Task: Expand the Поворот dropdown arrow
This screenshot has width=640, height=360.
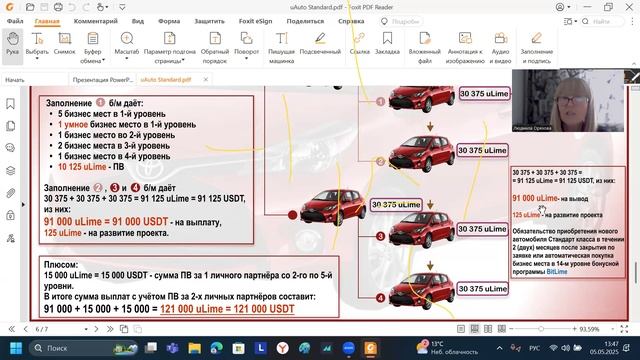Action: point(246,59)
